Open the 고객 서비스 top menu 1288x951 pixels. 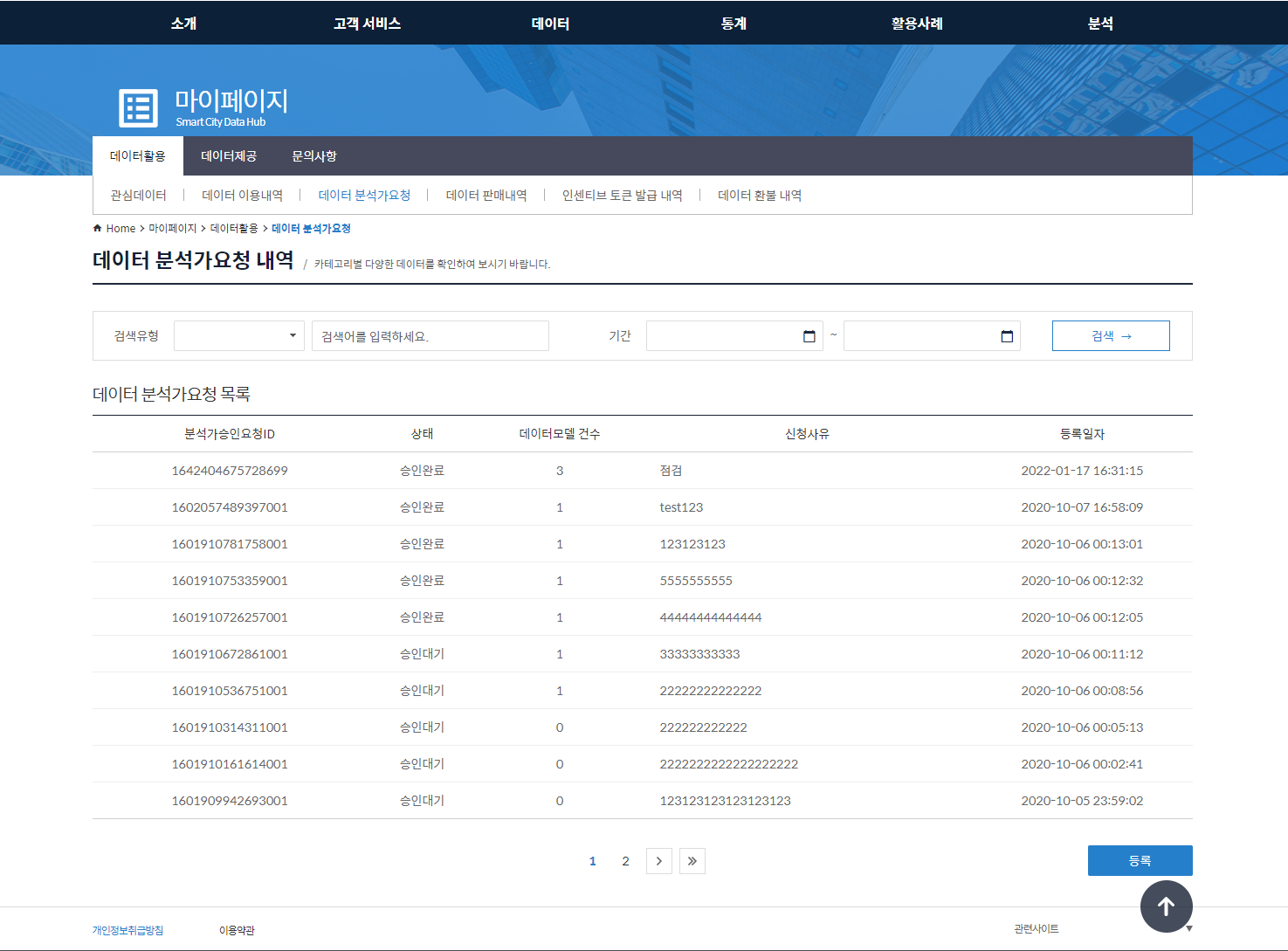coord(367,24)
